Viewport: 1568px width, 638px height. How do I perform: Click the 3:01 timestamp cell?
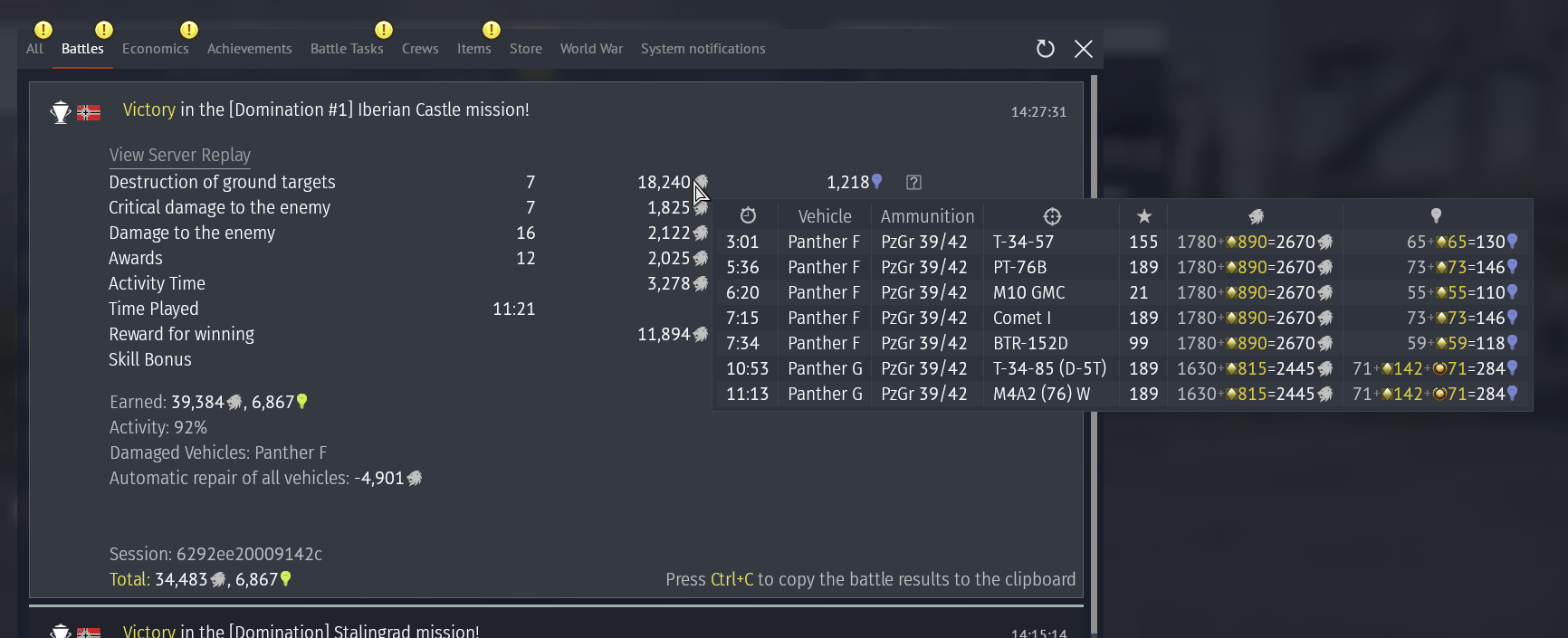pyautogui.click(x=742, y=242)
